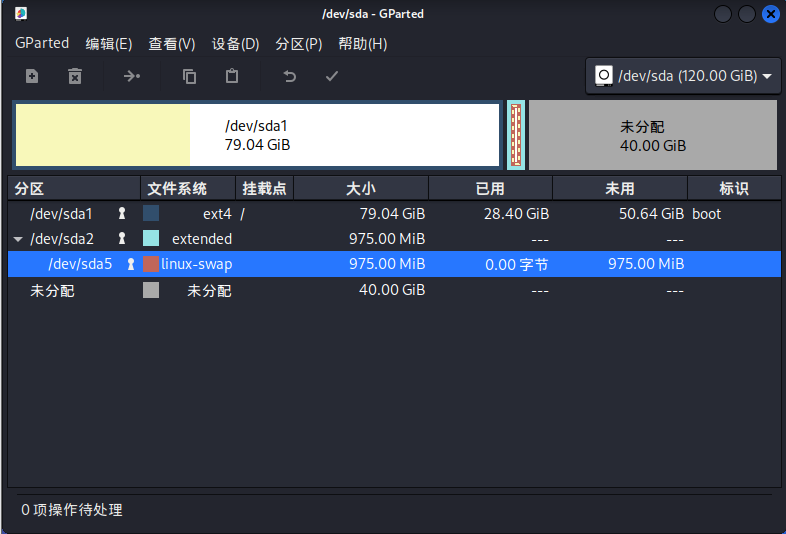Click the Undo last operation icon
Screen dimensions: 786x534
coord(290,76)
